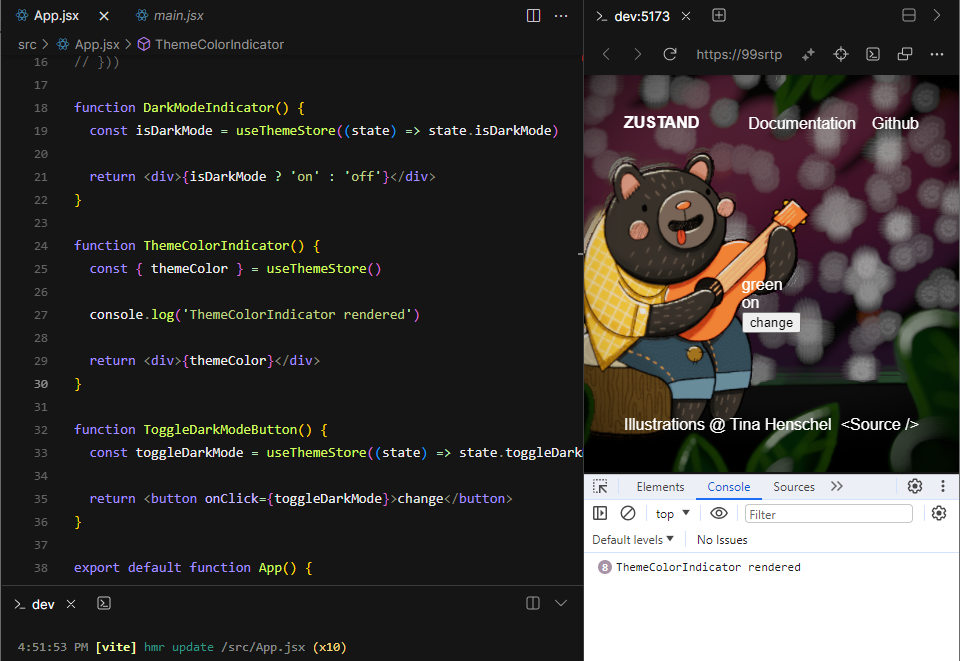The height and width of the screenshot is (661, 960).
Task: Click the sparkle icon in preview toolbar
Action: click(808, 54)
